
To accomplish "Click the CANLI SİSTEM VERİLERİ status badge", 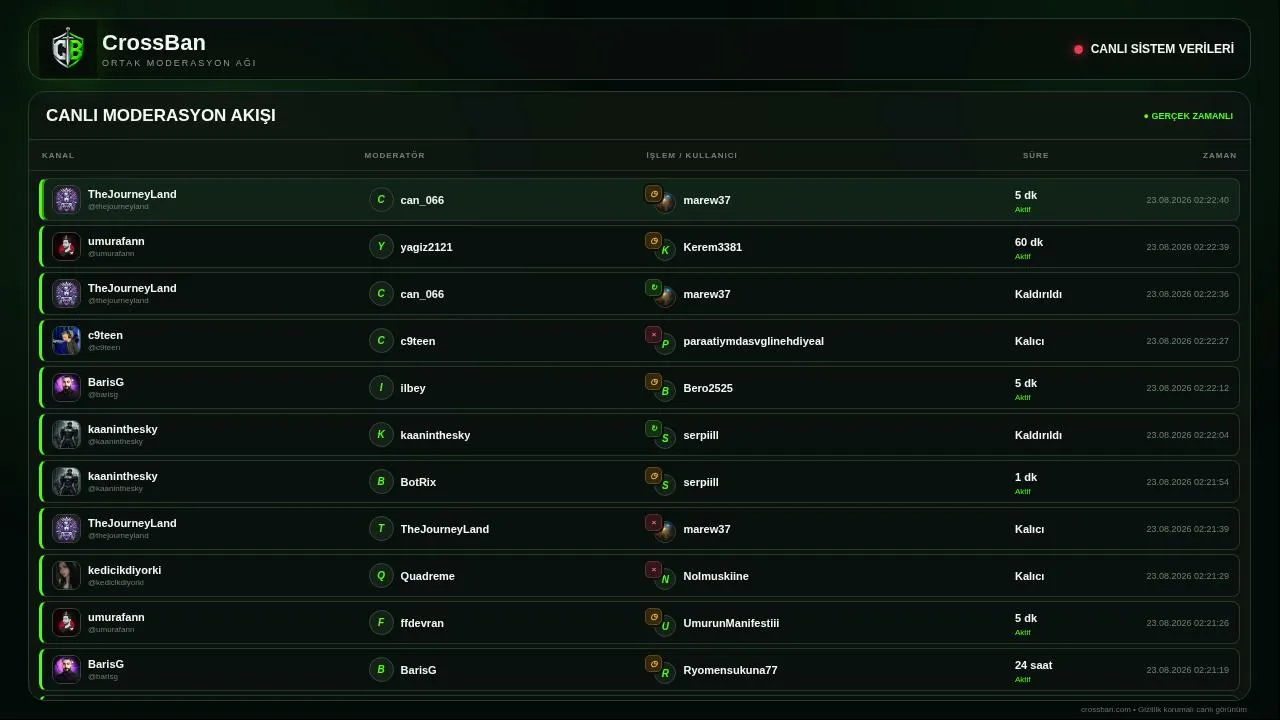I will (x=1154, y=49).
